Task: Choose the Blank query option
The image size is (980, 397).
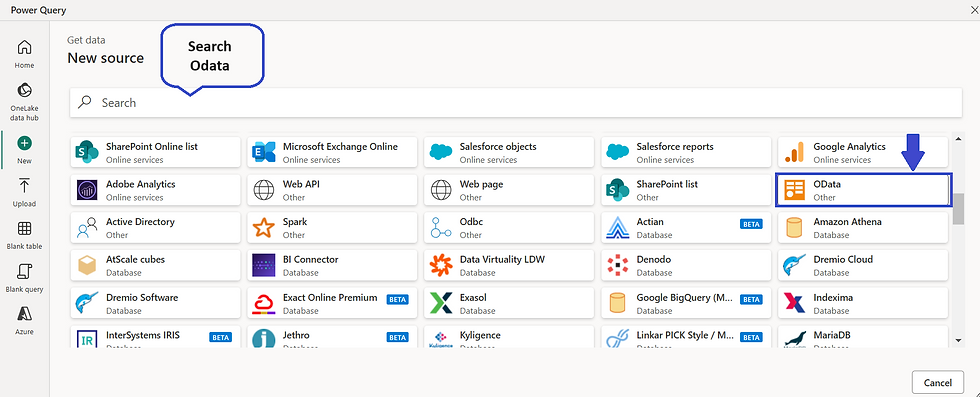Action: [24, 278]
